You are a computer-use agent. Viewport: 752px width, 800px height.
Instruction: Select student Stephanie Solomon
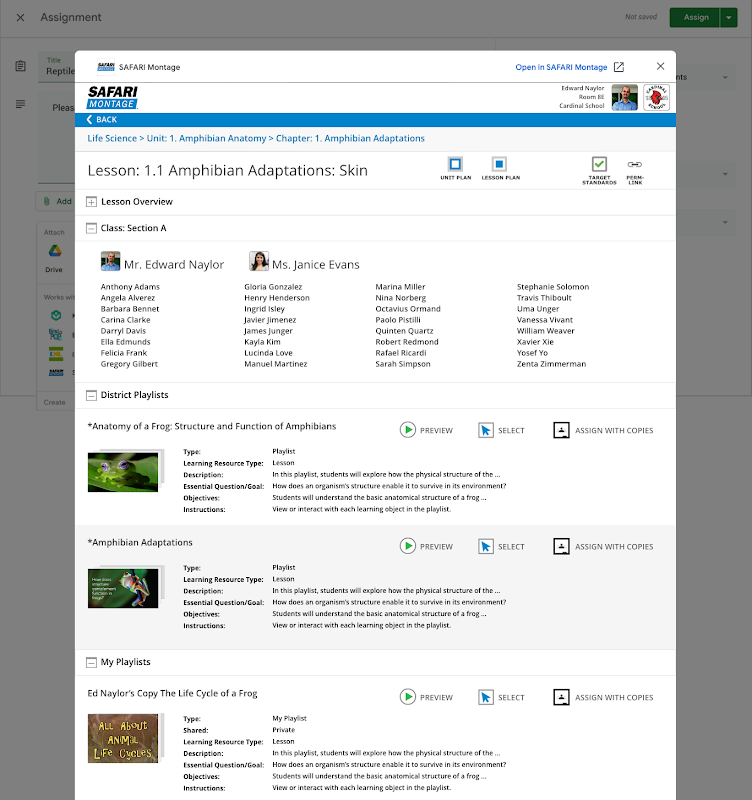pyautogui.click(x=553, y=287)
